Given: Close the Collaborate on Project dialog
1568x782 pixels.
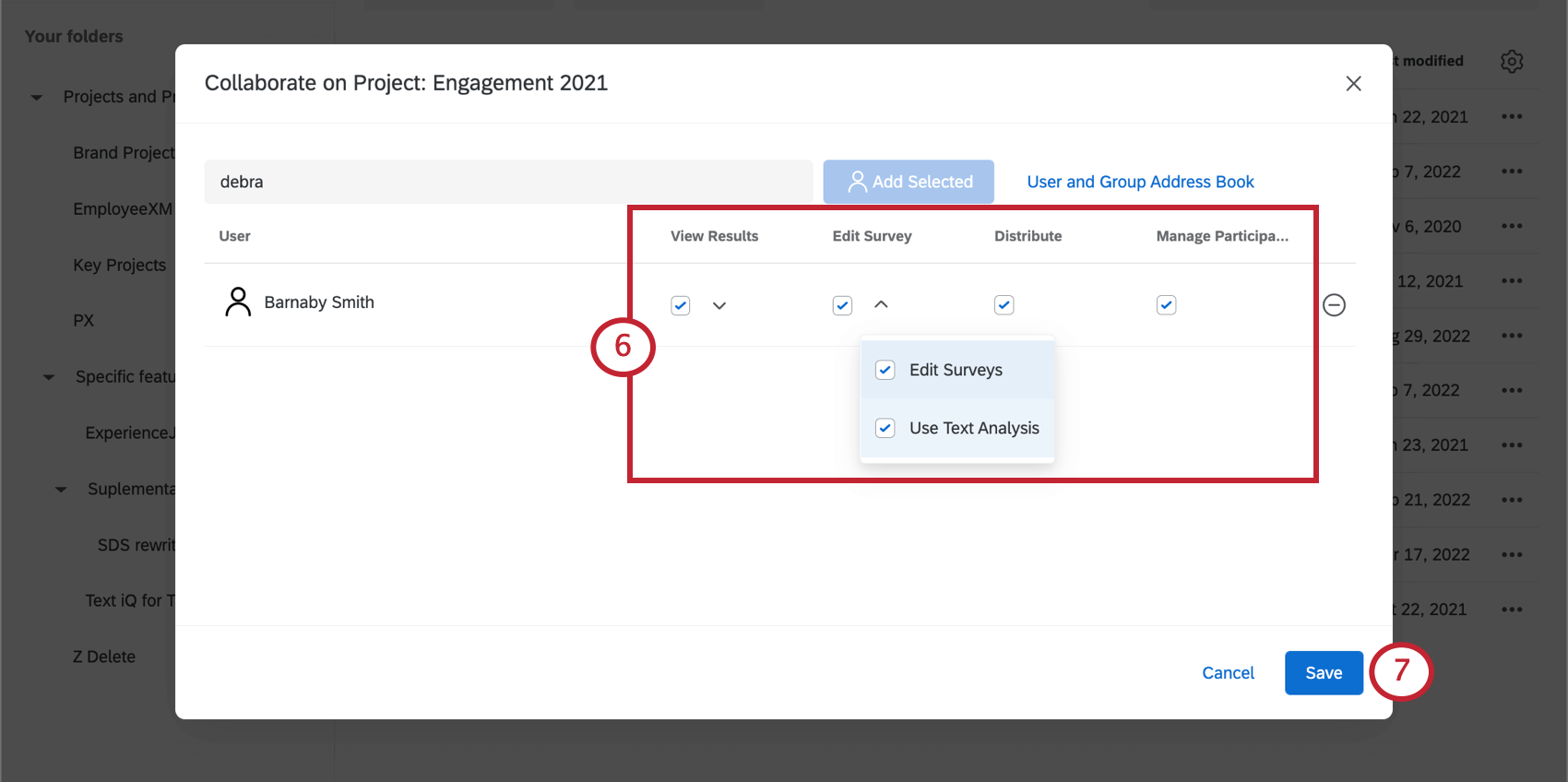Looking at the screenshot, I should 1353,84.
